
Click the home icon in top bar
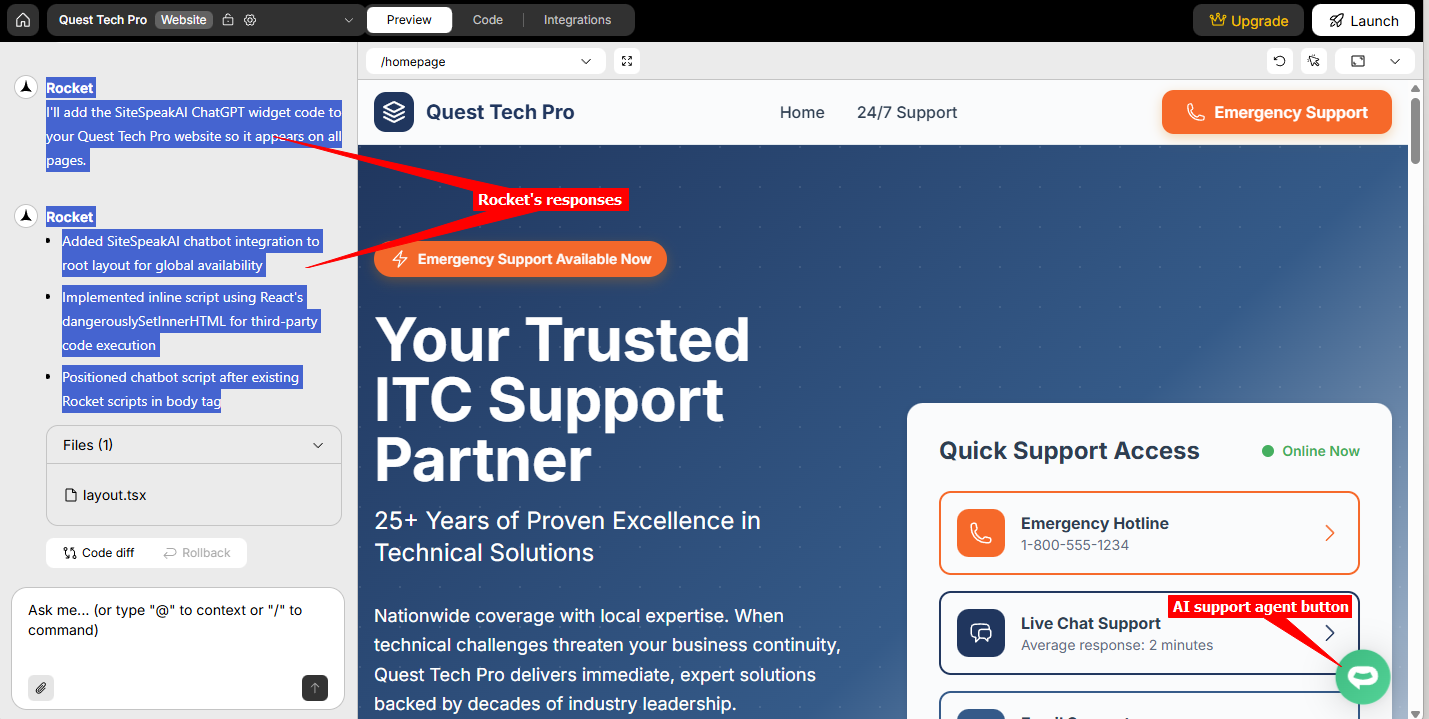[x=23, y=20]
